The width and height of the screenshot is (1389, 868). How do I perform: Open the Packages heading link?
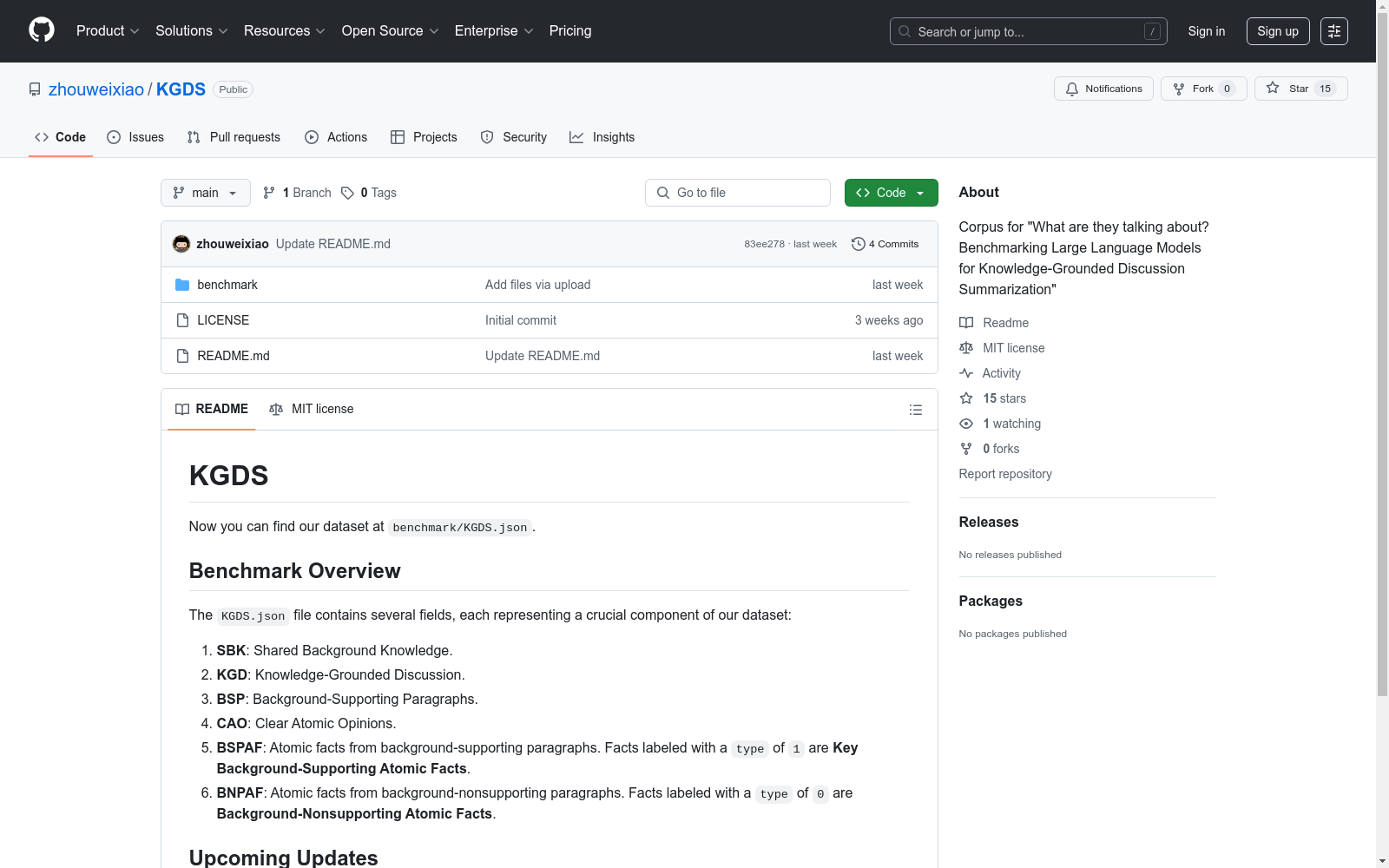coord(991,601)
